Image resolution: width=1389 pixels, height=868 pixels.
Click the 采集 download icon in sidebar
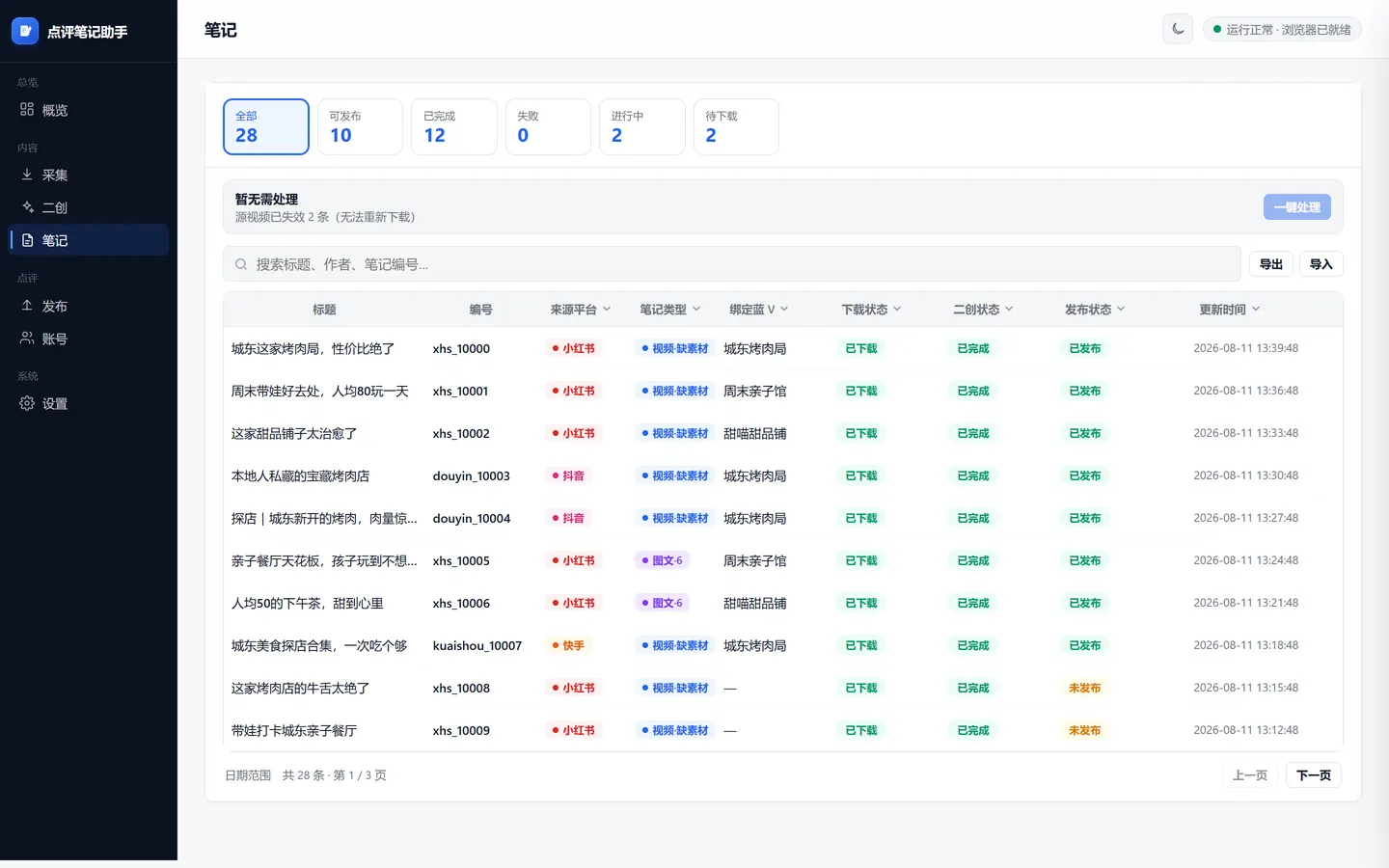[x=27, y=175]
